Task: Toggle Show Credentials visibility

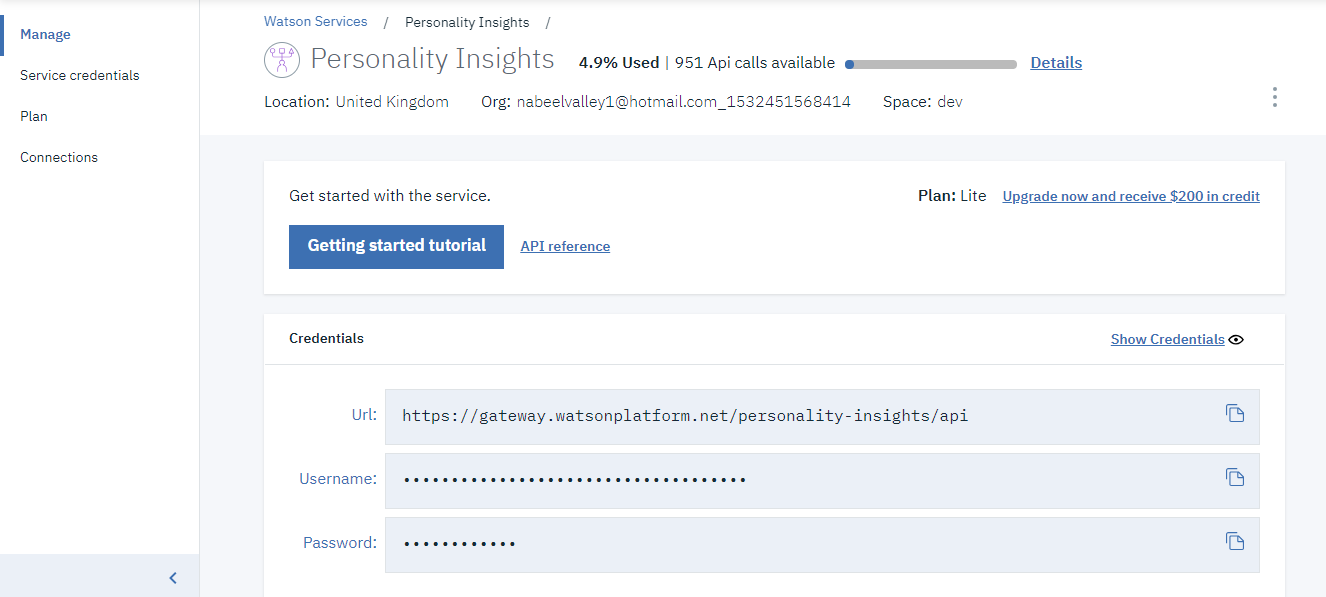Action: (1167, 339)
